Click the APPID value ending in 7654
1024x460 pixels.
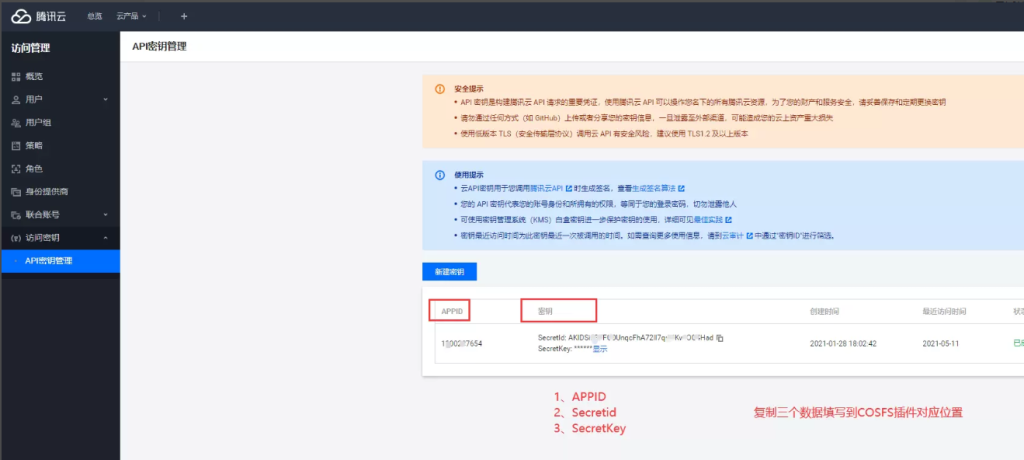pos(462,343)
